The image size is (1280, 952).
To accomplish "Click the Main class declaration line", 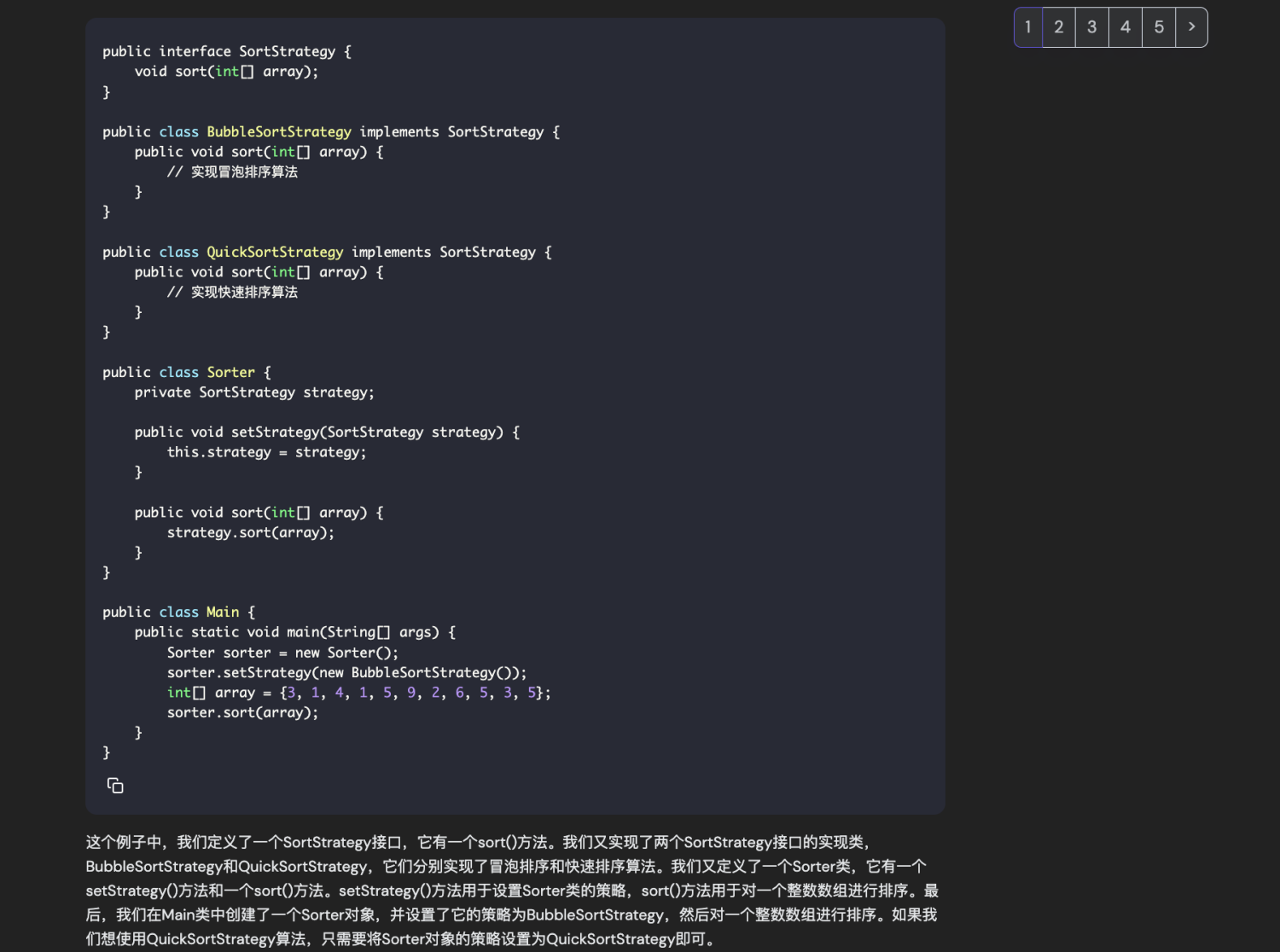I will 222,612.
